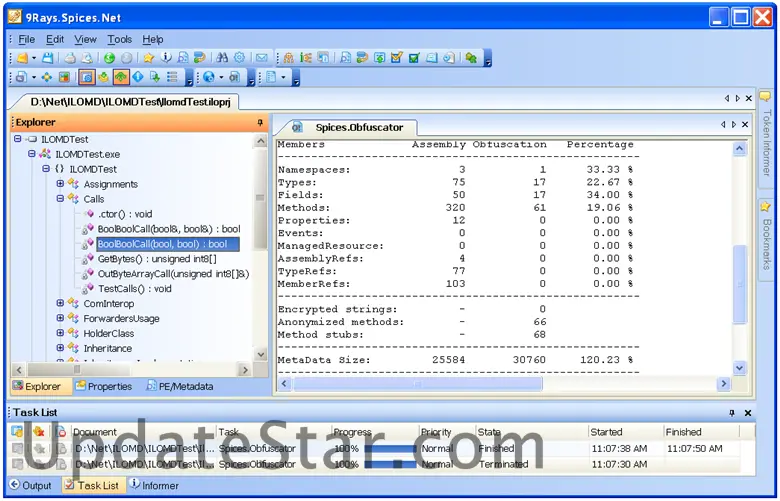The height and width of the screenshot is (501, 780).
Task: Click the yellow star favorites icon
Action: (x=148, y=58)
